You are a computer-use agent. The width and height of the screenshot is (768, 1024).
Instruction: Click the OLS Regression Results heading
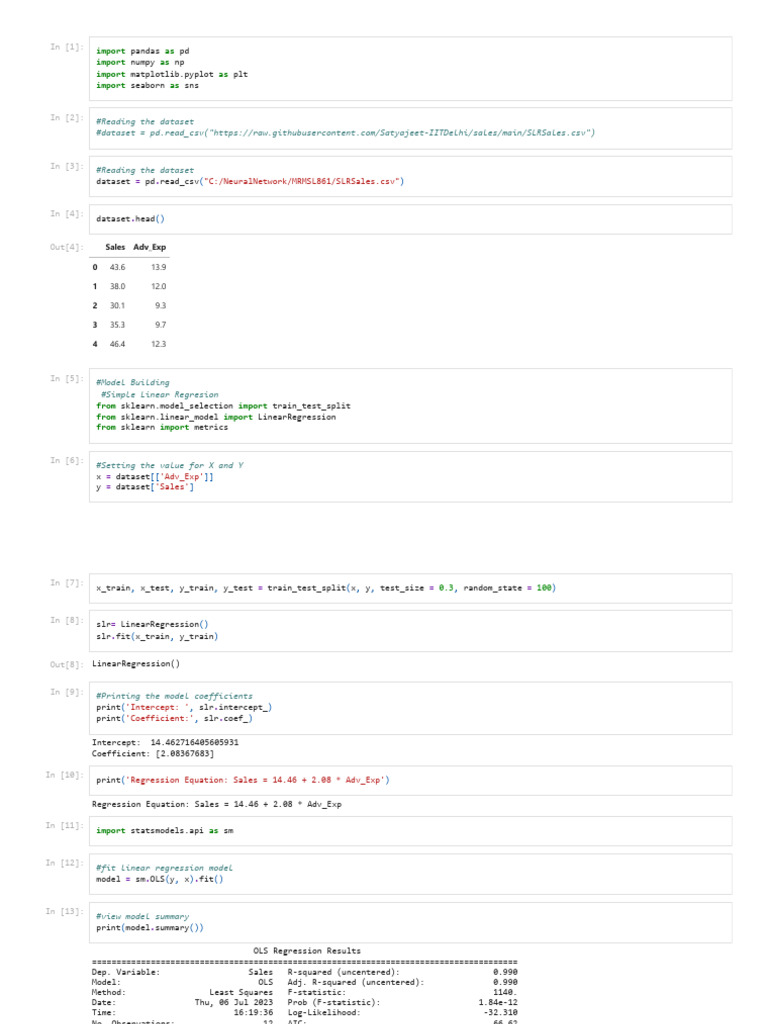(x=307, y=950)
